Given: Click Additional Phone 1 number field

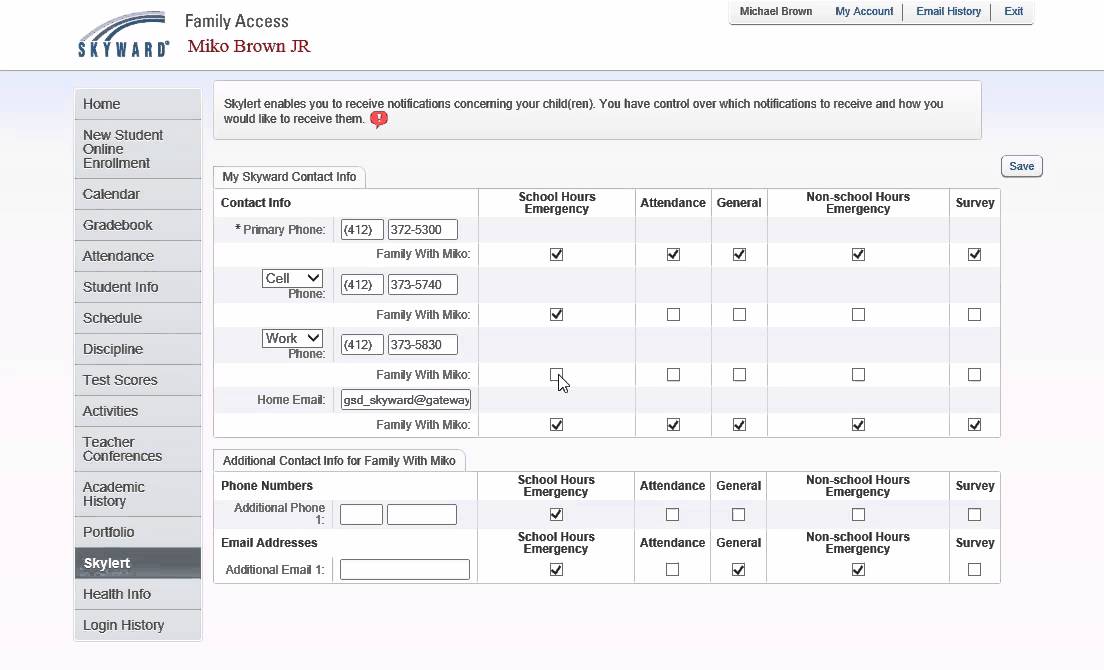Looking at the screenshot, I should point(422,514).
